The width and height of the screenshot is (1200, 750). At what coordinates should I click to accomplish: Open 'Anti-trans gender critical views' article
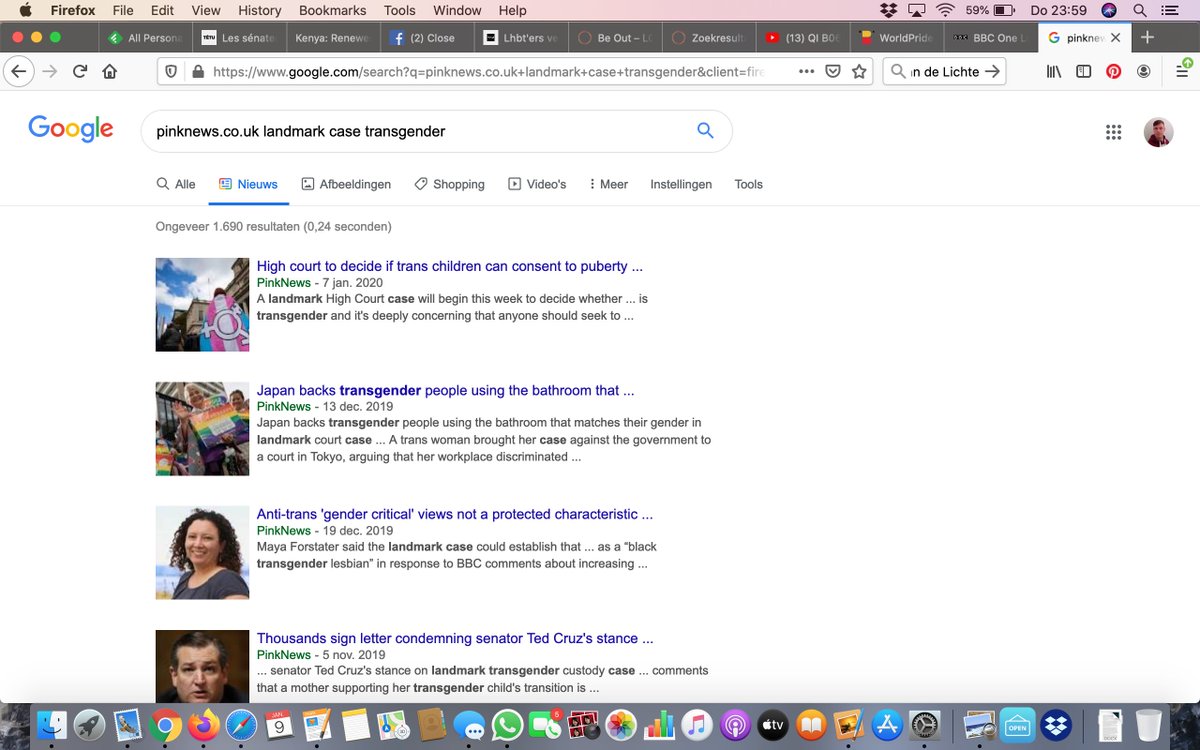pos(455,514)
